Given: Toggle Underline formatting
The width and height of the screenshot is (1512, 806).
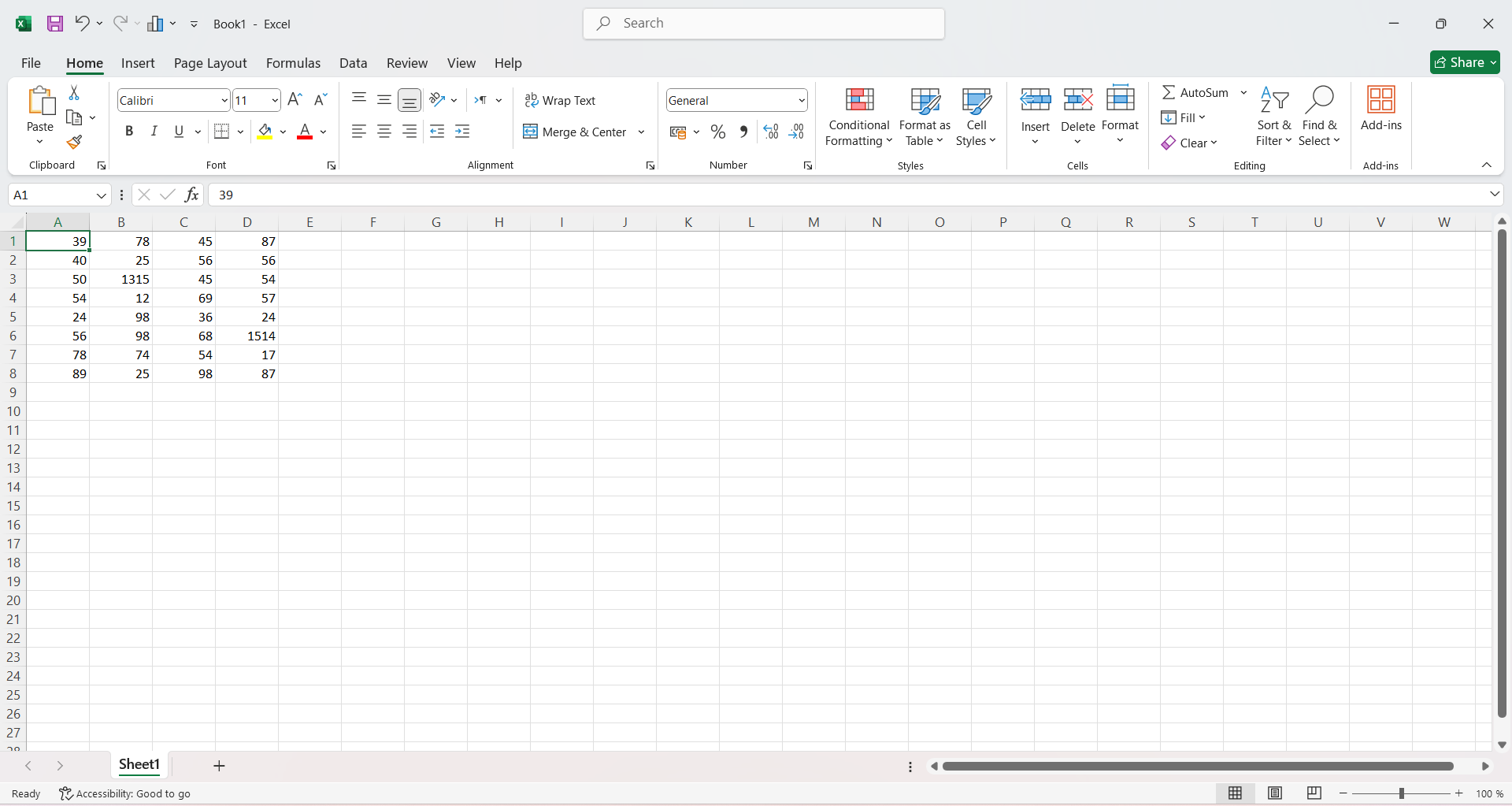Looking at the screenshot, I should coord(179,132).
